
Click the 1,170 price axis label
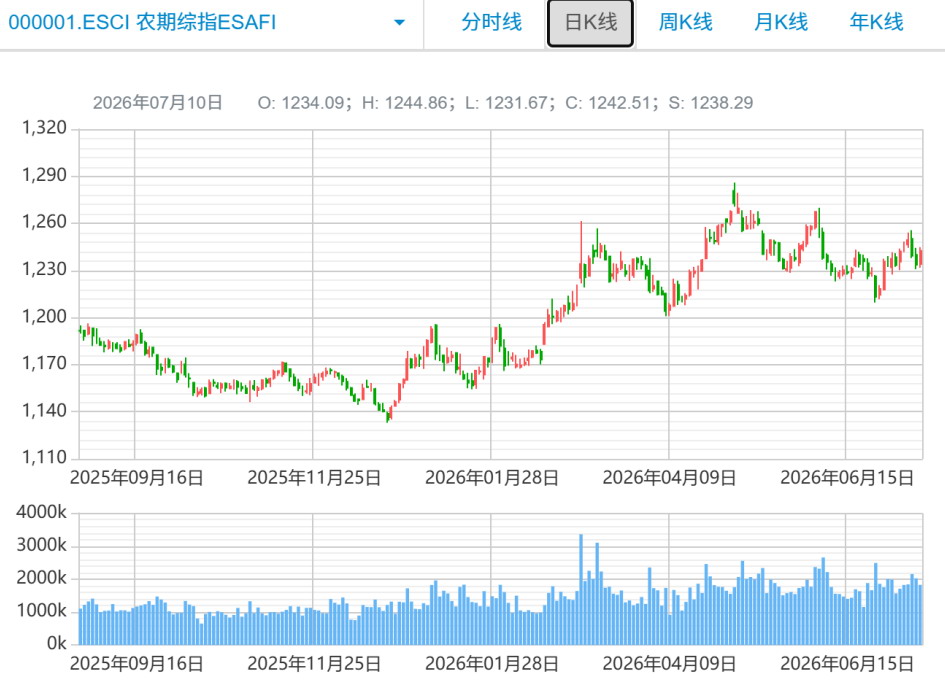click(x=44, y=363)
